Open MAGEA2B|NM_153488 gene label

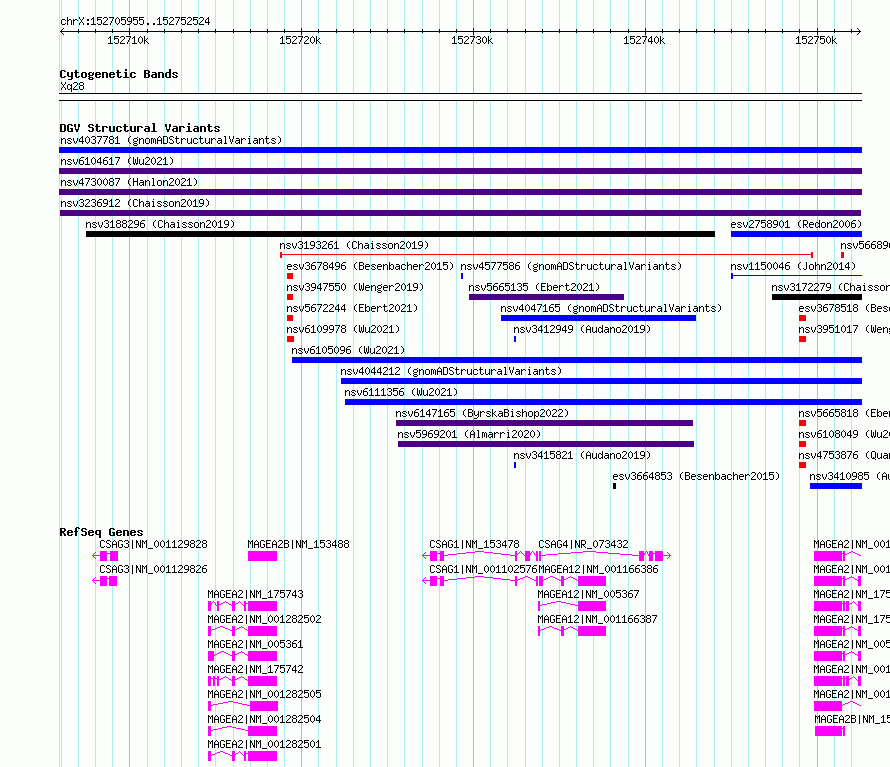click(298, 544)
